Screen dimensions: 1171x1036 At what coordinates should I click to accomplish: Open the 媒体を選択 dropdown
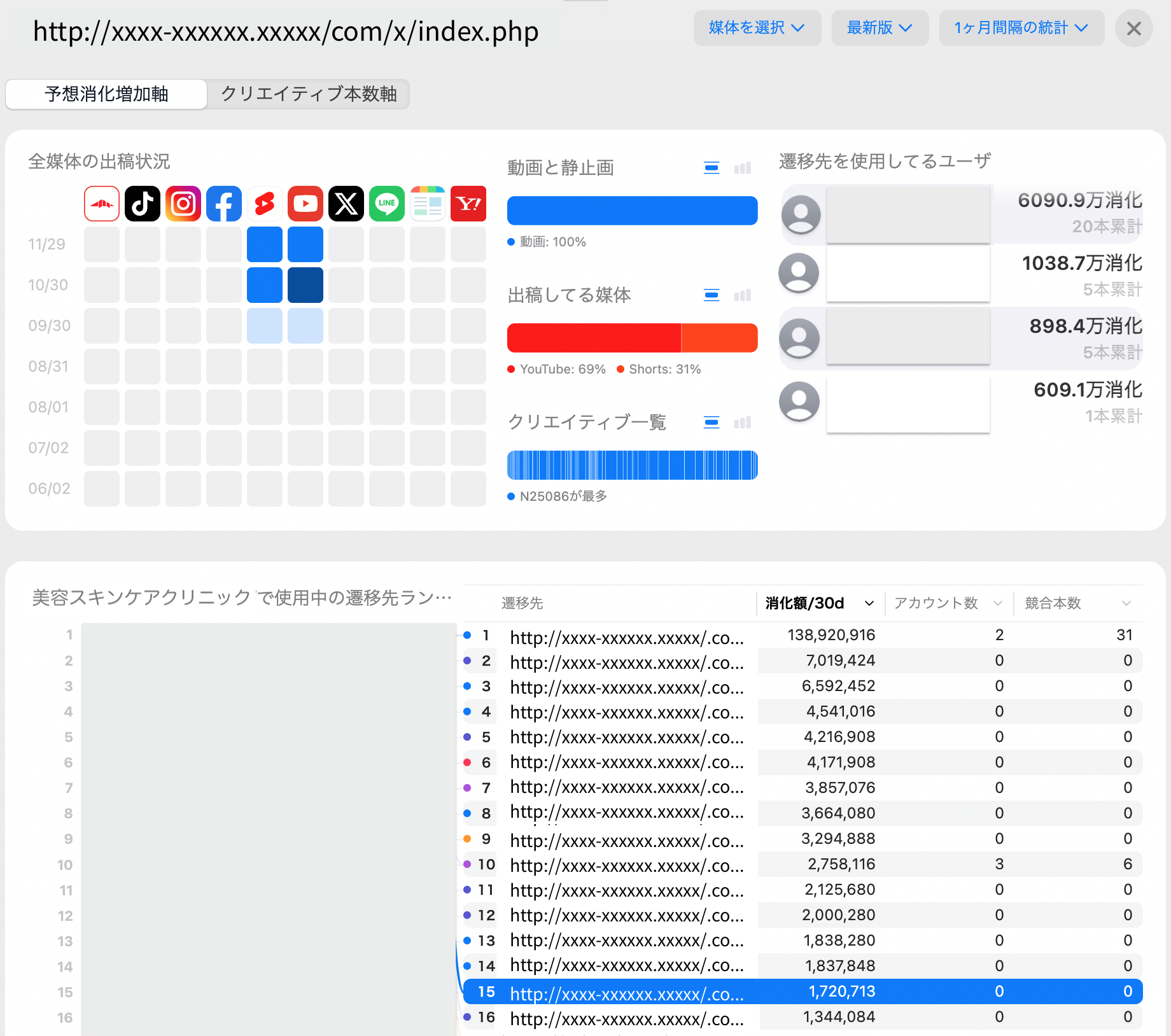coord(757,28)
